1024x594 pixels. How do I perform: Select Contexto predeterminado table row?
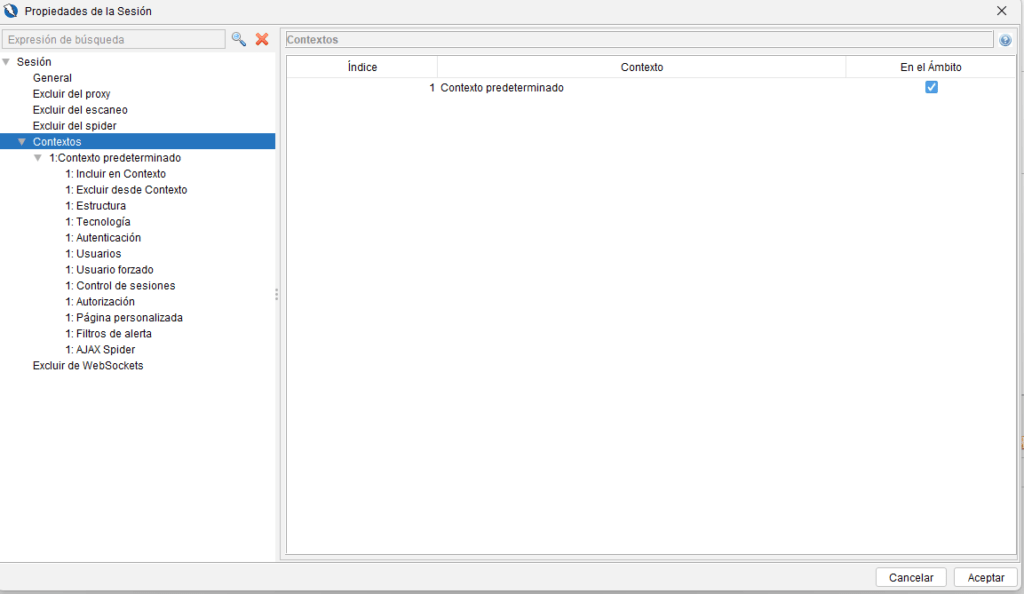coord(501,88)
